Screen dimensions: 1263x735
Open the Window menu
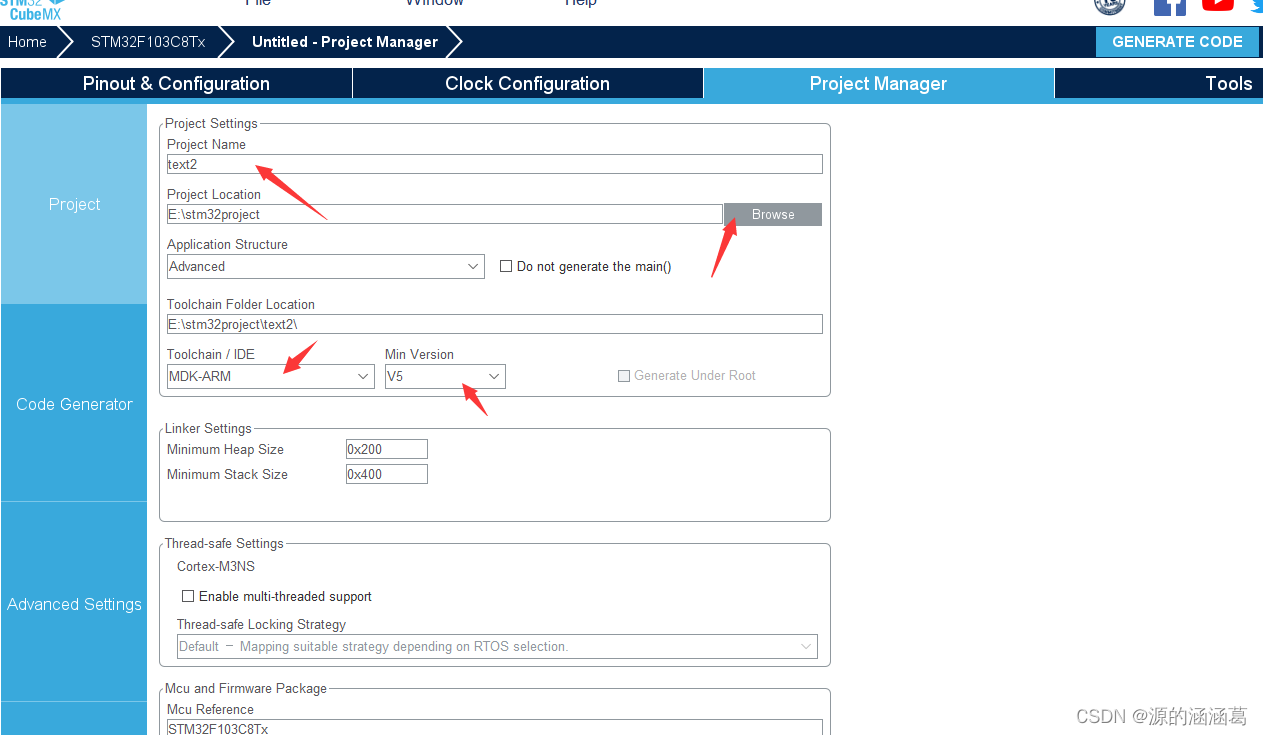[434, 3]
